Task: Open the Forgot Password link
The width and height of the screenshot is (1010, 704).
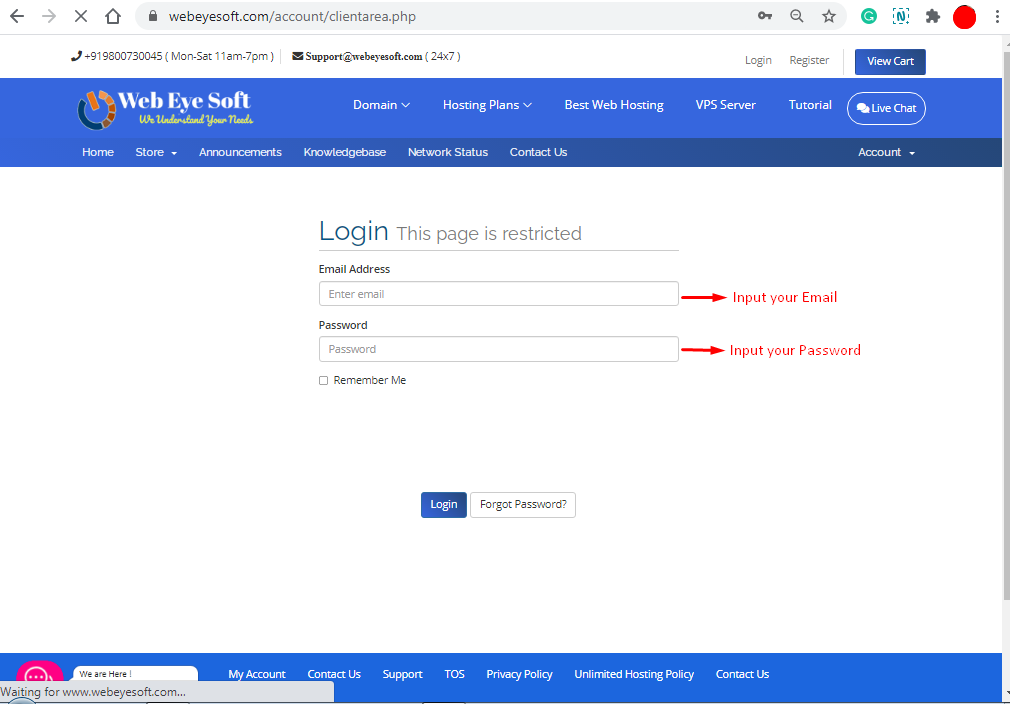Action: pos(522,504)
